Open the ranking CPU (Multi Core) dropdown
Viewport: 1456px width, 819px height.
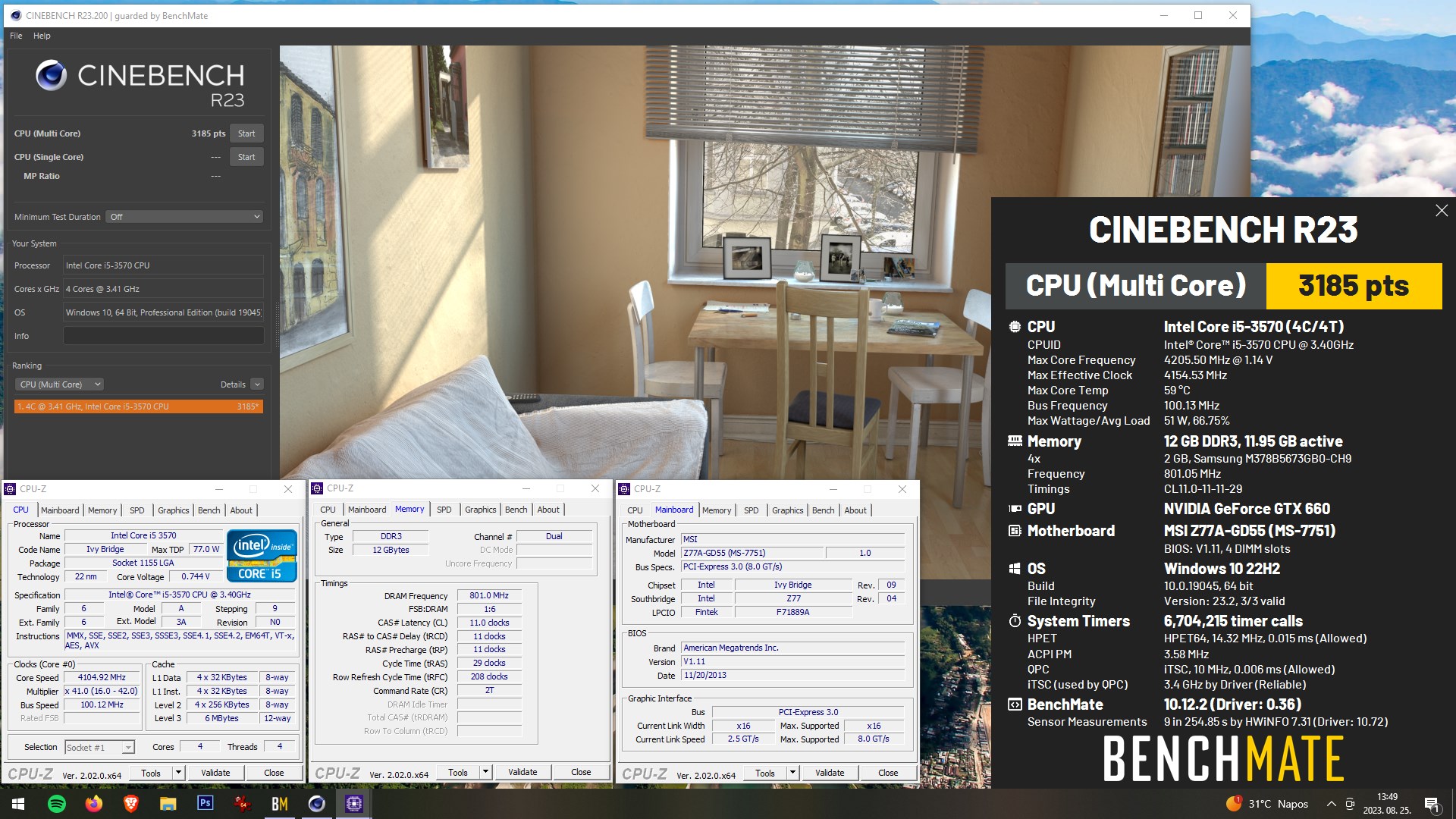(x=60, y=384)
